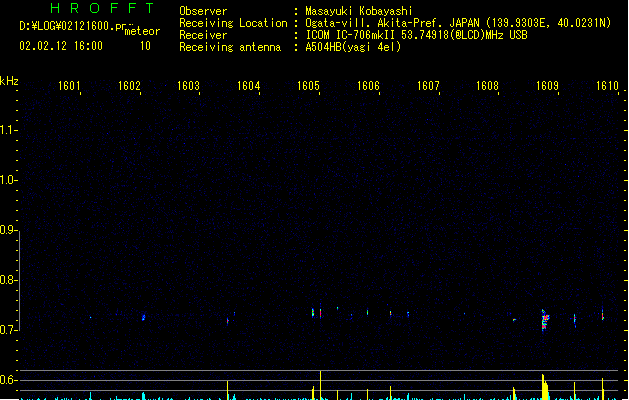This screenshot has width=629, height=400.
Task: Click the 1603 time axis marker
Action: point(188,86)
